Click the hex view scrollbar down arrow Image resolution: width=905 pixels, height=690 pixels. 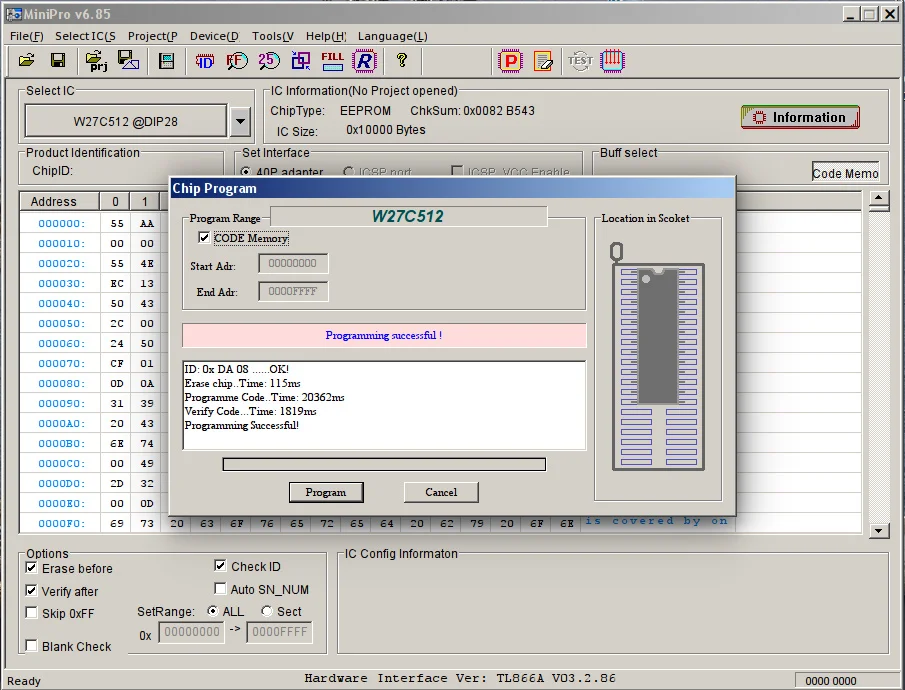tap(878, 530)
